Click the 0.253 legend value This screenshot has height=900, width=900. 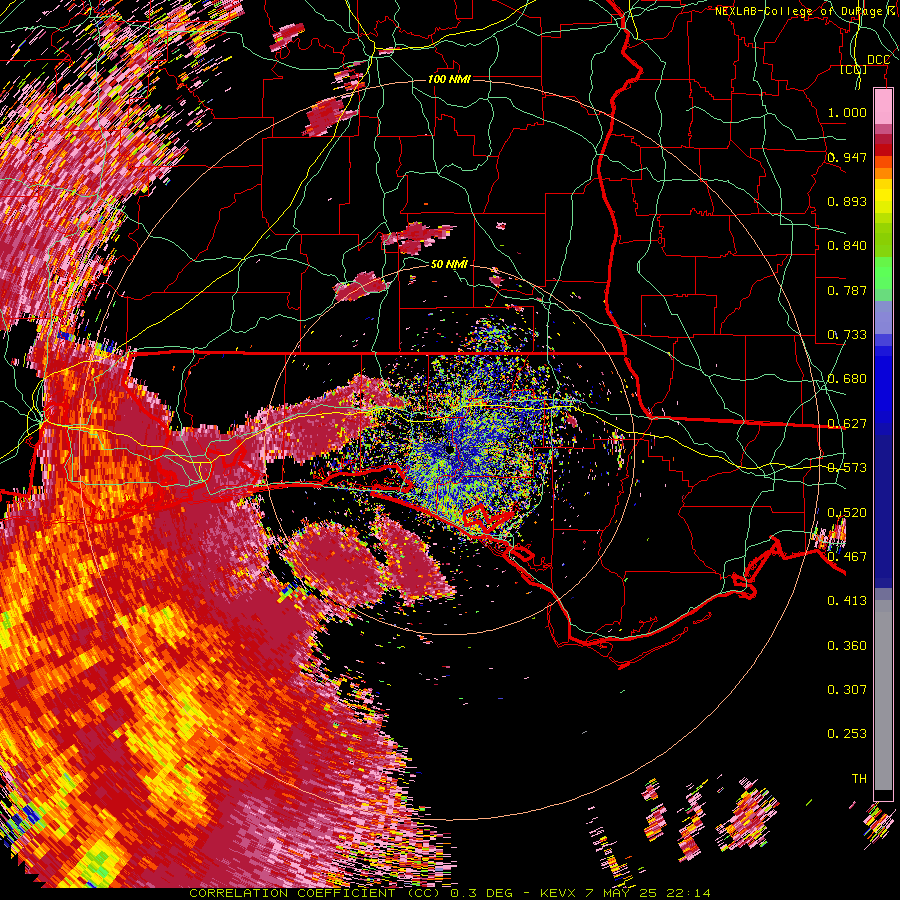click(x=847, y=734)
